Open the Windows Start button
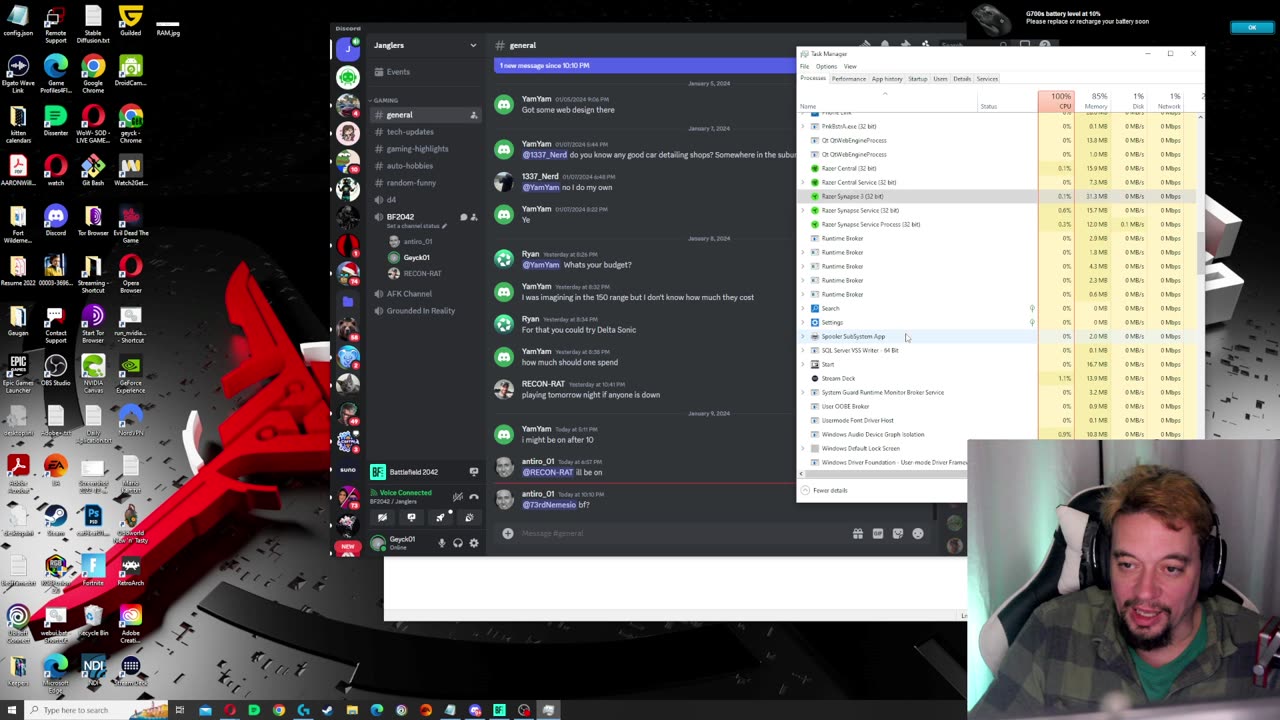Image resolution: width=1280 pixels, height=720 pixels. point(12,710)
